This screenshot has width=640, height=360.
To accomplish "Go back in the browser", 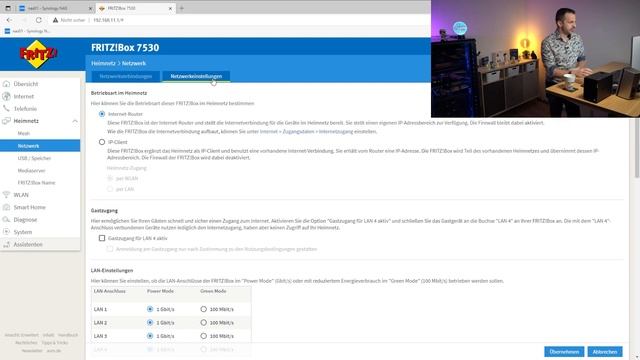I will [x=9, y=20].
